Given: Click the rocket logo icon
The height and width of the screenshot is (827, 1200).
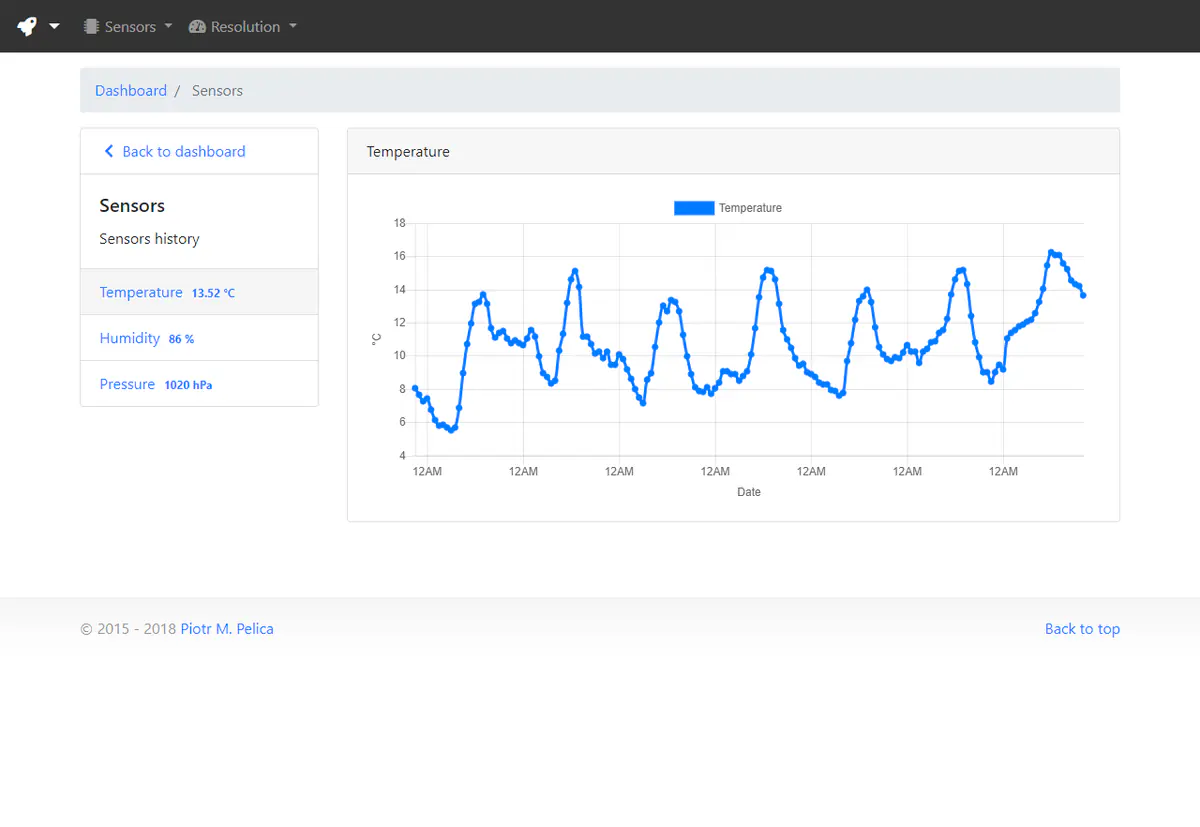Looking at the screenshot, I should [27, 27].
